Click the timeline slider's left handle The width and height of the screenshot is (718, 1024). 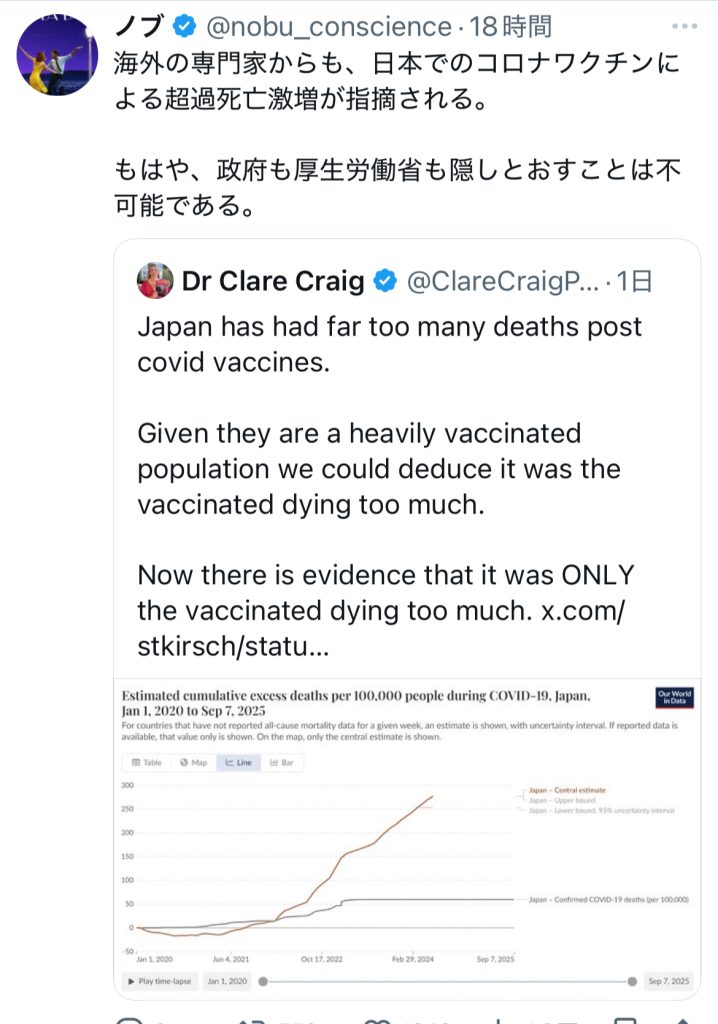(x=263, y=982)
